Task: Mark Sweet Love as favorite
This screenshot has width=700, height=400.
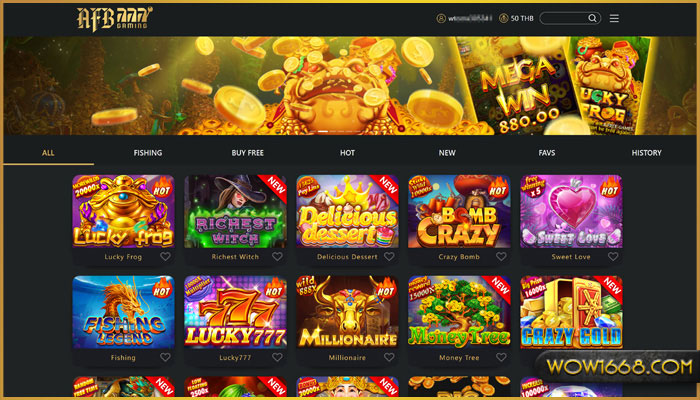Action: click(613, 257)
